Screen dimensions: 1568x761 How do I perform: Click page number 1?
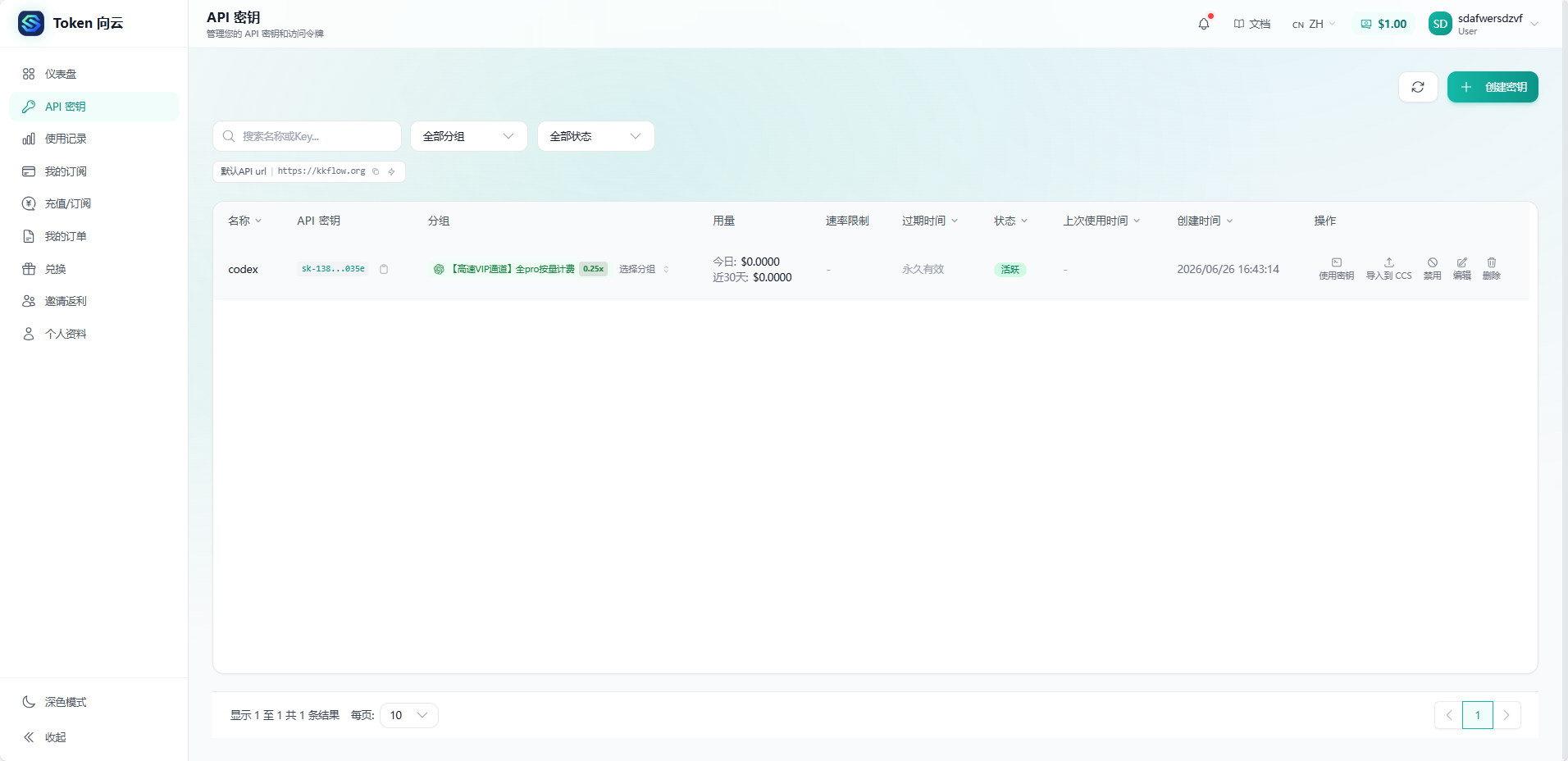(1478, 715)
